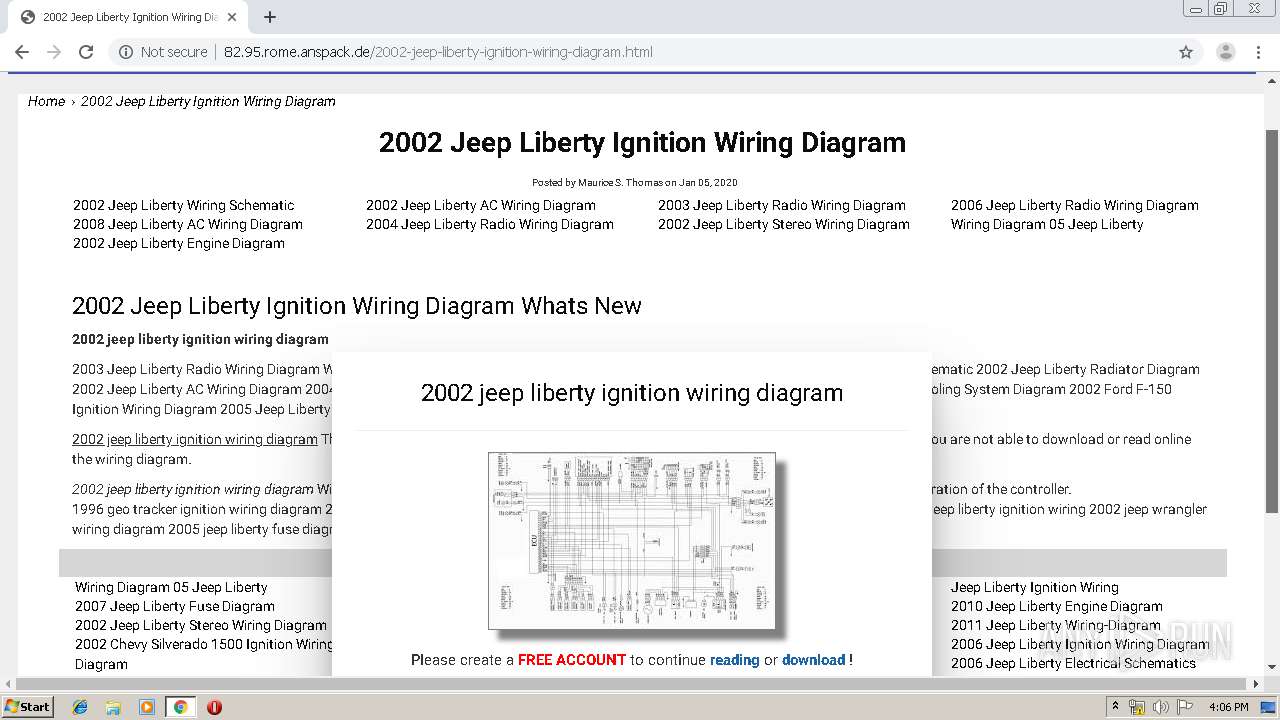Image resolution: width=1280 pixels, height=720 pixels.
Task: Click underlined 2002 jeep liberty ignition wiring diagram link
Action: tap(195, 439)
